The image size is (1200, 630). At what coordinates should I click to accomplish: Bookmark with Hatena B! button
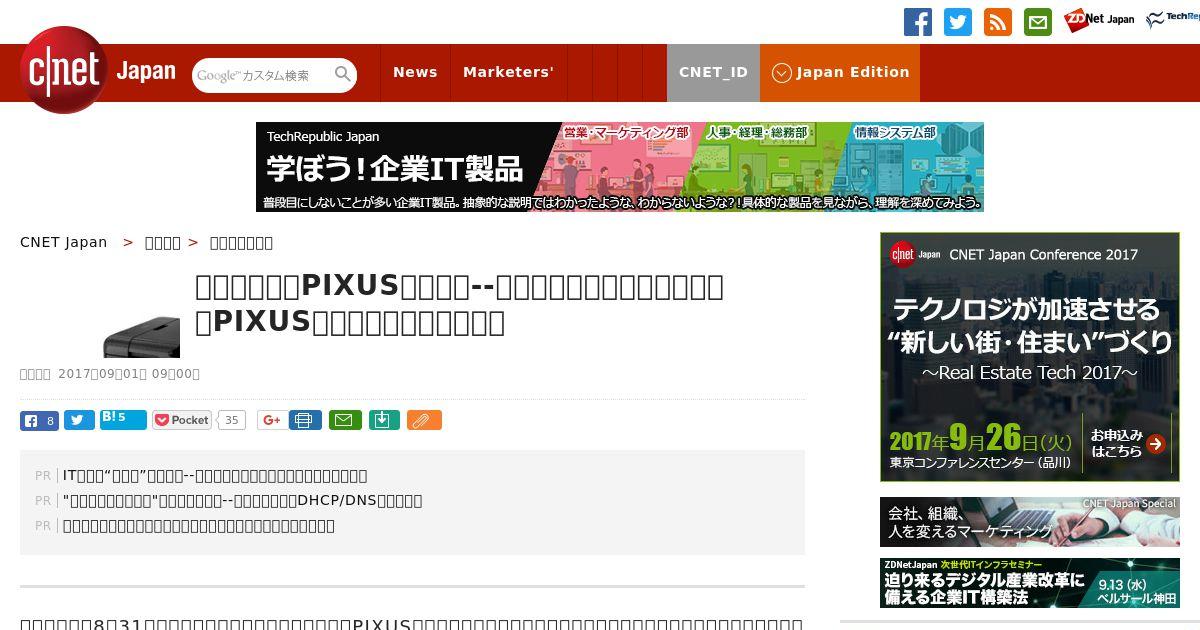(123, 419)
